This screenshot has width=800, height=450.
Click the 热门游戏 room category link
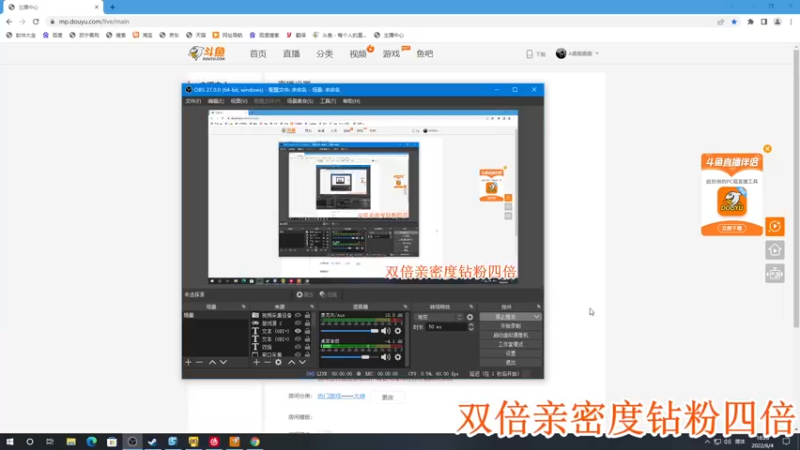point(341,396)
